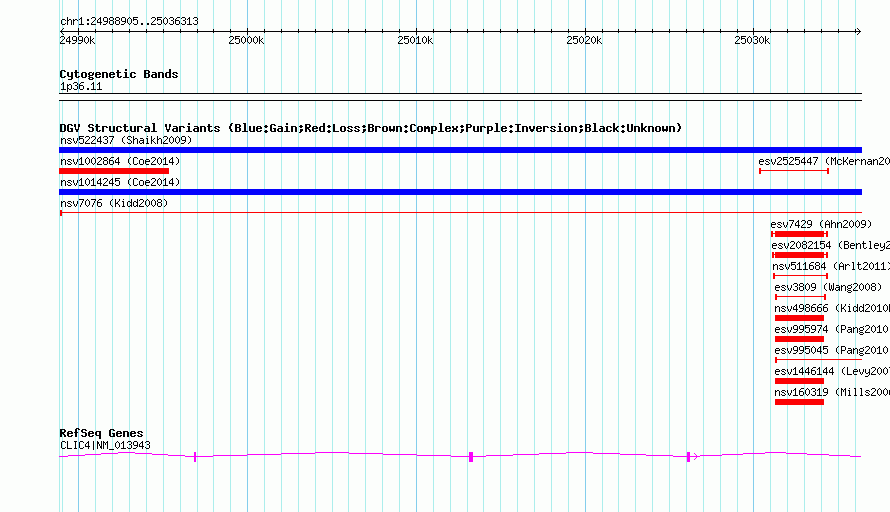Select the thin red nsv7076 line

coord(460,213)
